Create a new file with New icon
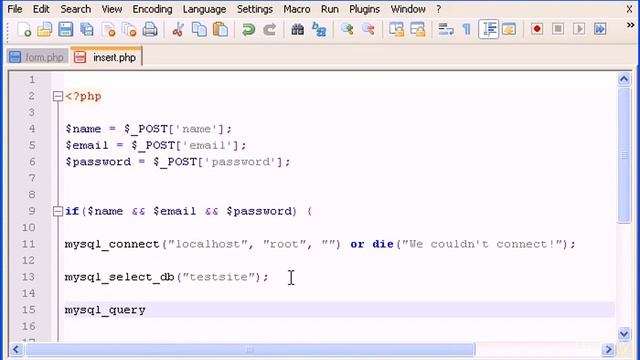This screenshot has width=640, height=360. coord(24,29)
